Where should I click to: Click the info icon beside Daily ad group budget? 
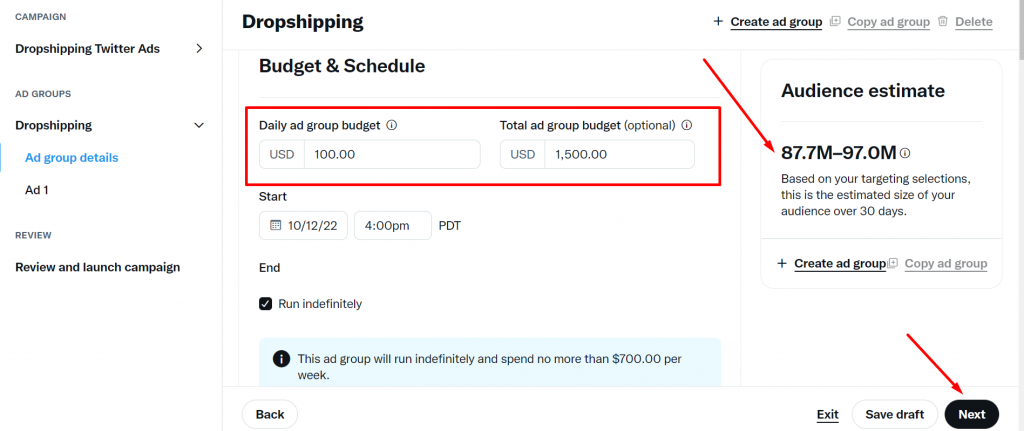point(392,125)
